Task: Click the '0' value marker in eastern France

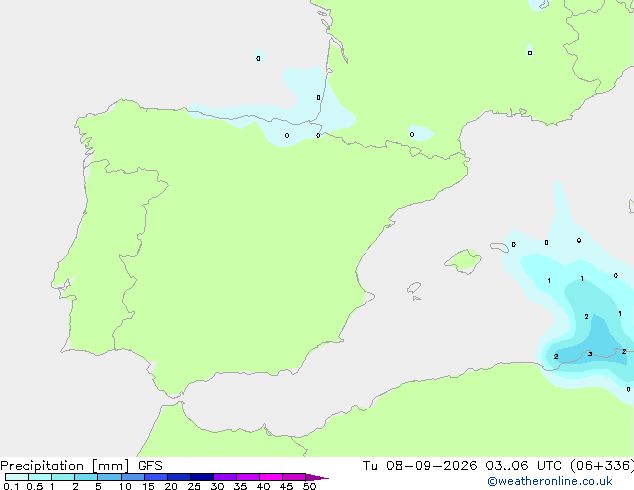Action: [x=530, y=53]
